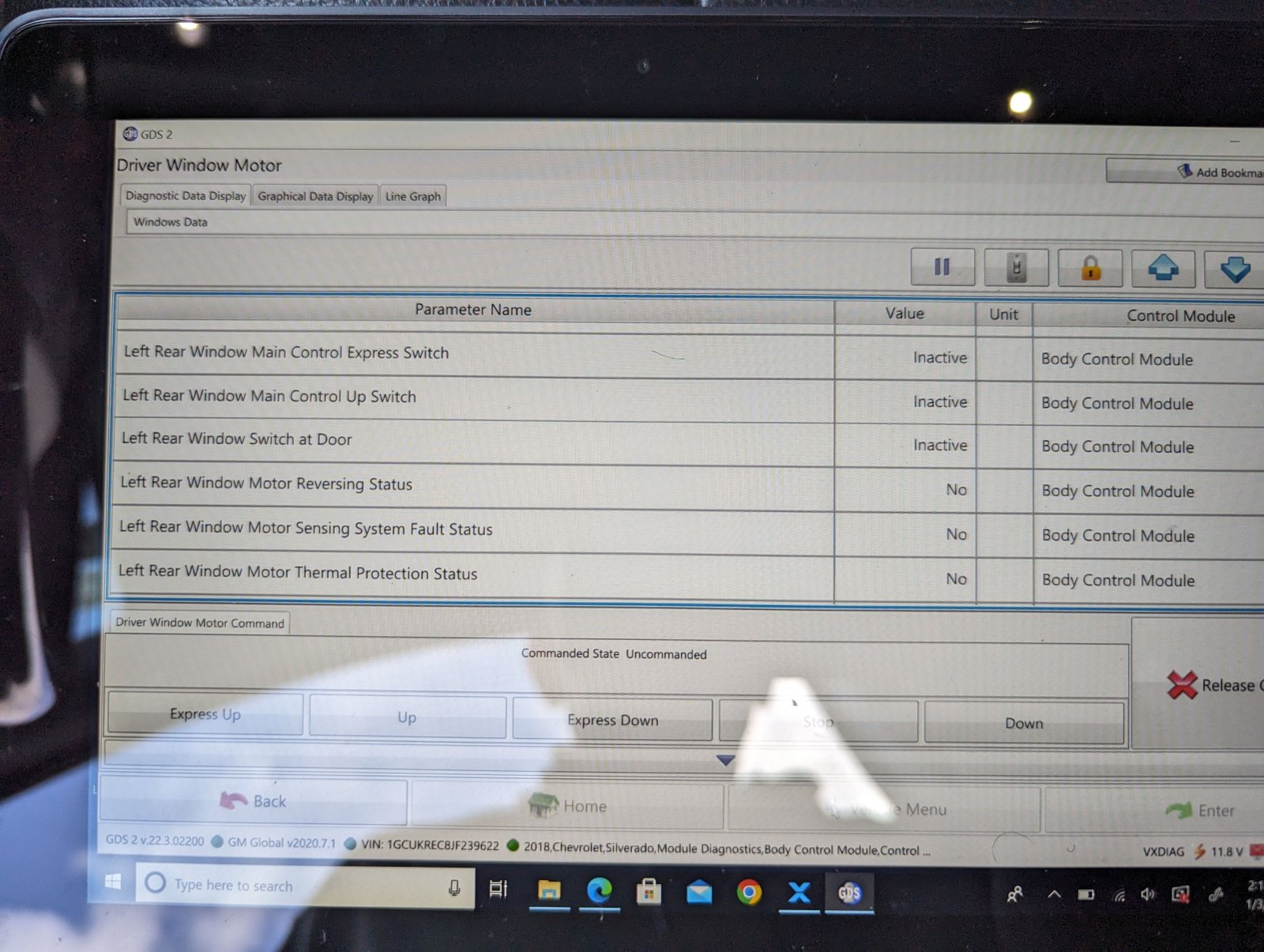1264x952 pixels.
Task: Open the Graphical Data Display tab
Action: click(315, 196)
